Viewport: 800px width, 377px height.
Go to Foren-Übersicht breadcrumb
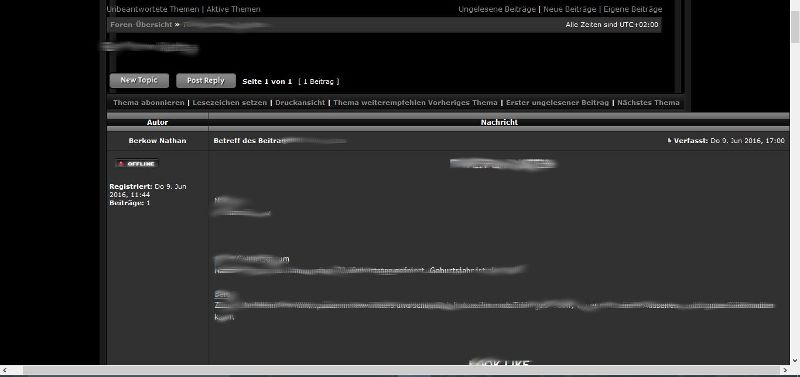click(141, 24)
